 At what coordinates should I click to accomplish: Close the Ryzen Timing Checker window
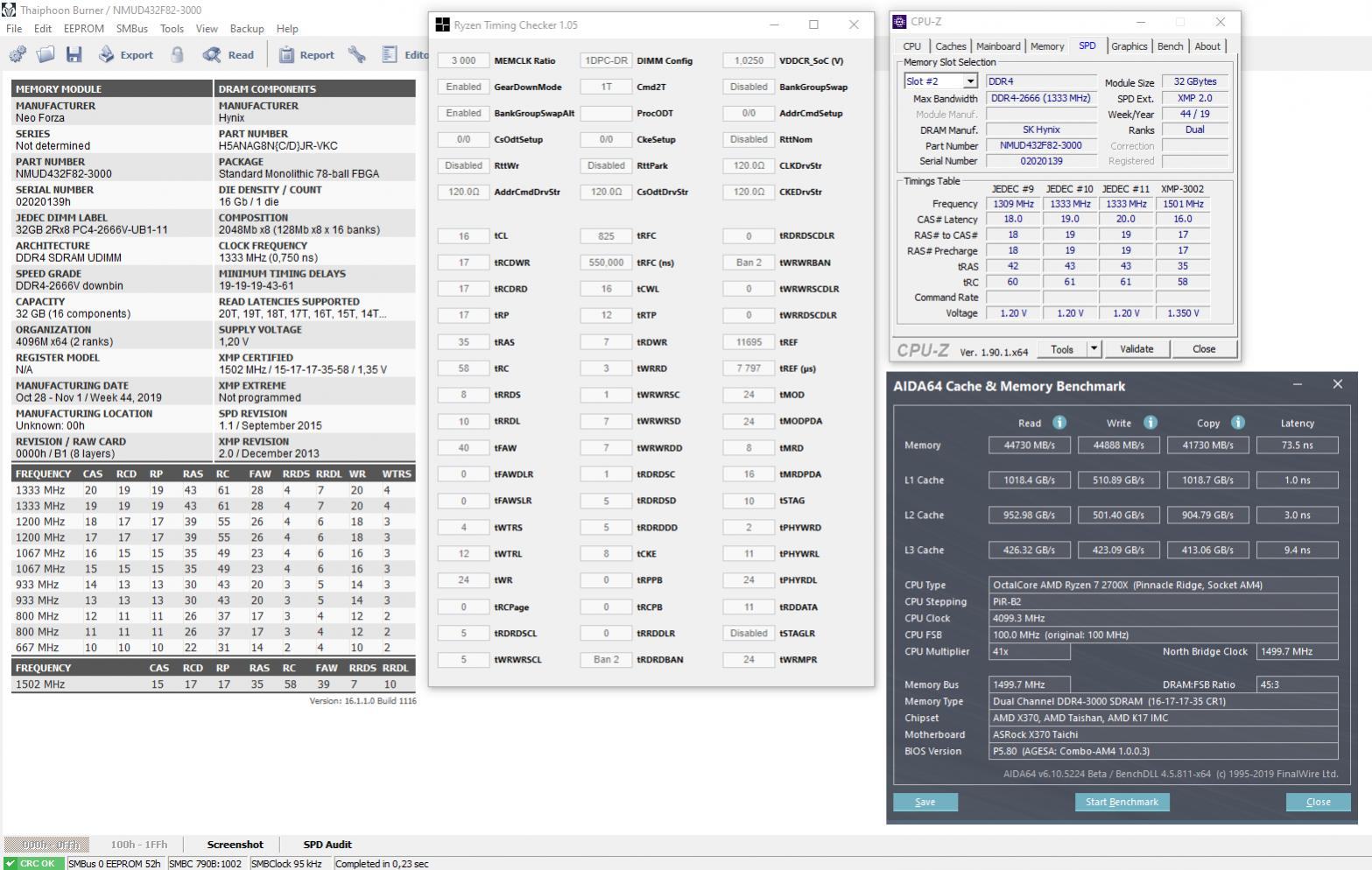854,25
